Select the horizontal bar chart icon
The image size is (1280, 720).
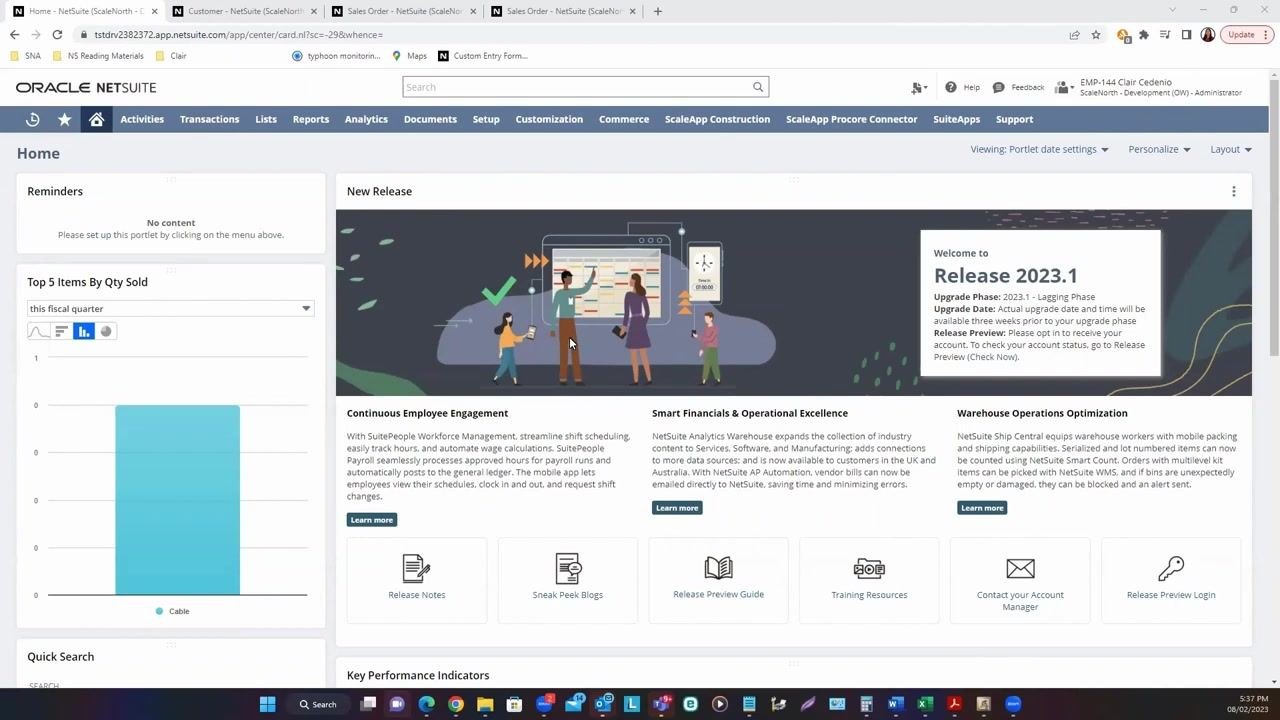click(61, 331)
